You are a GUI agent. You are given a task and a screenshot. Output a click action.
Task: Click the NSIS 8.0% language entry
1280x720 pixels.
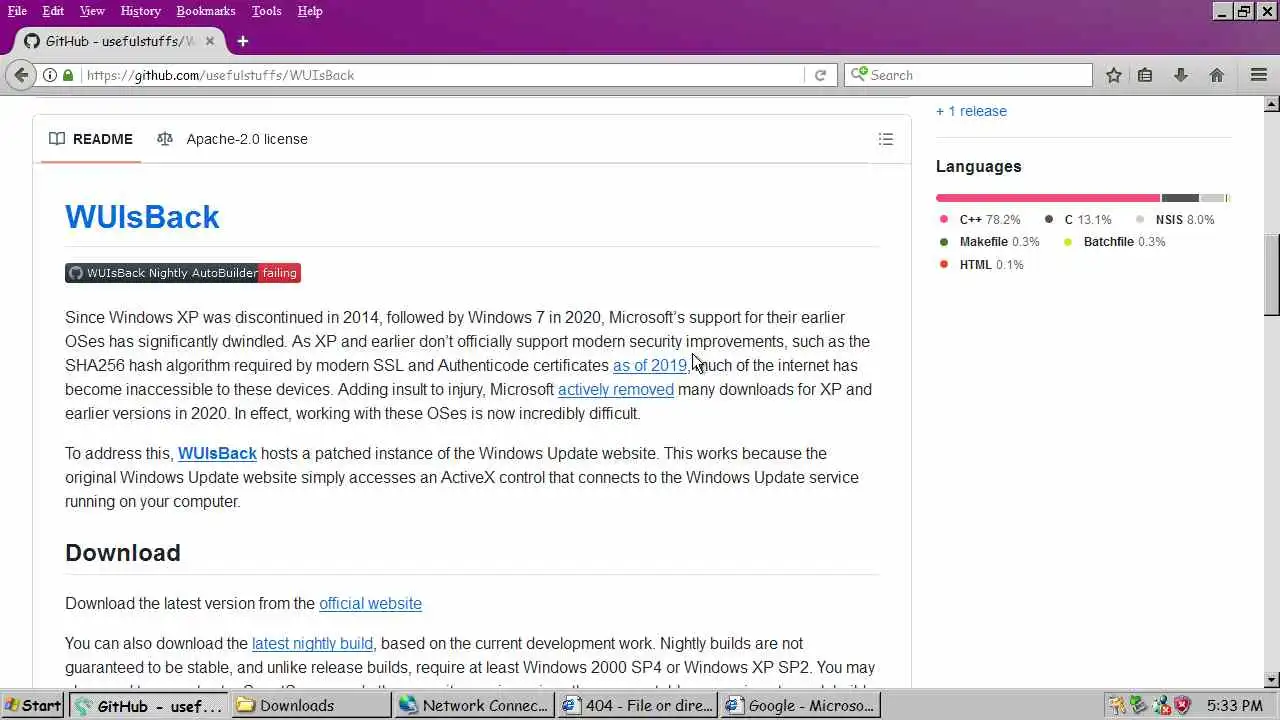point(1175,219)
